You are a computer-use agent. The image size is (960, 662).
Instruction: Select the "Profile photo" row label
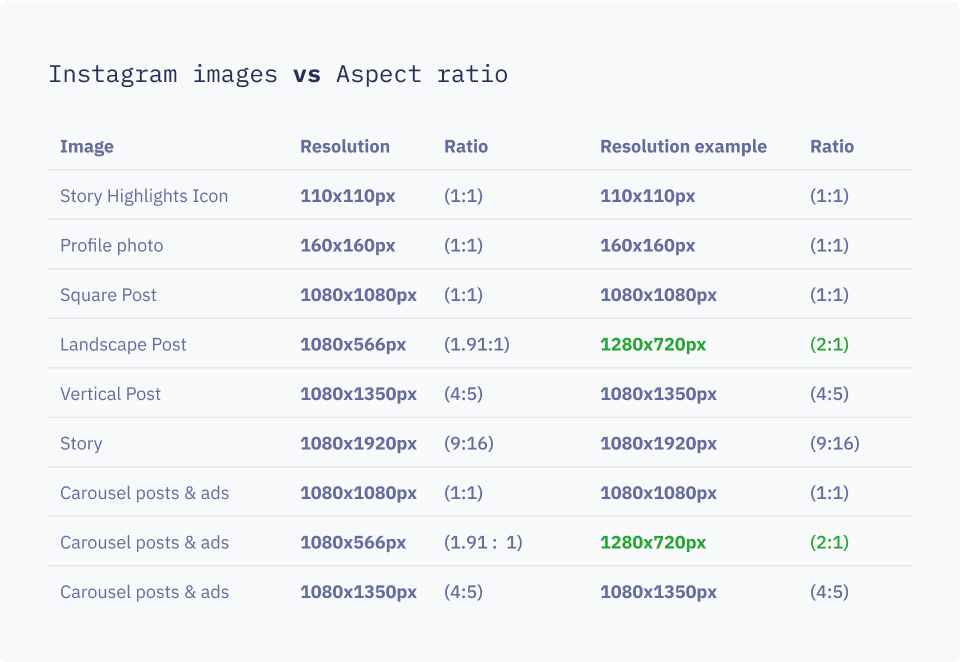click(111, 245)
